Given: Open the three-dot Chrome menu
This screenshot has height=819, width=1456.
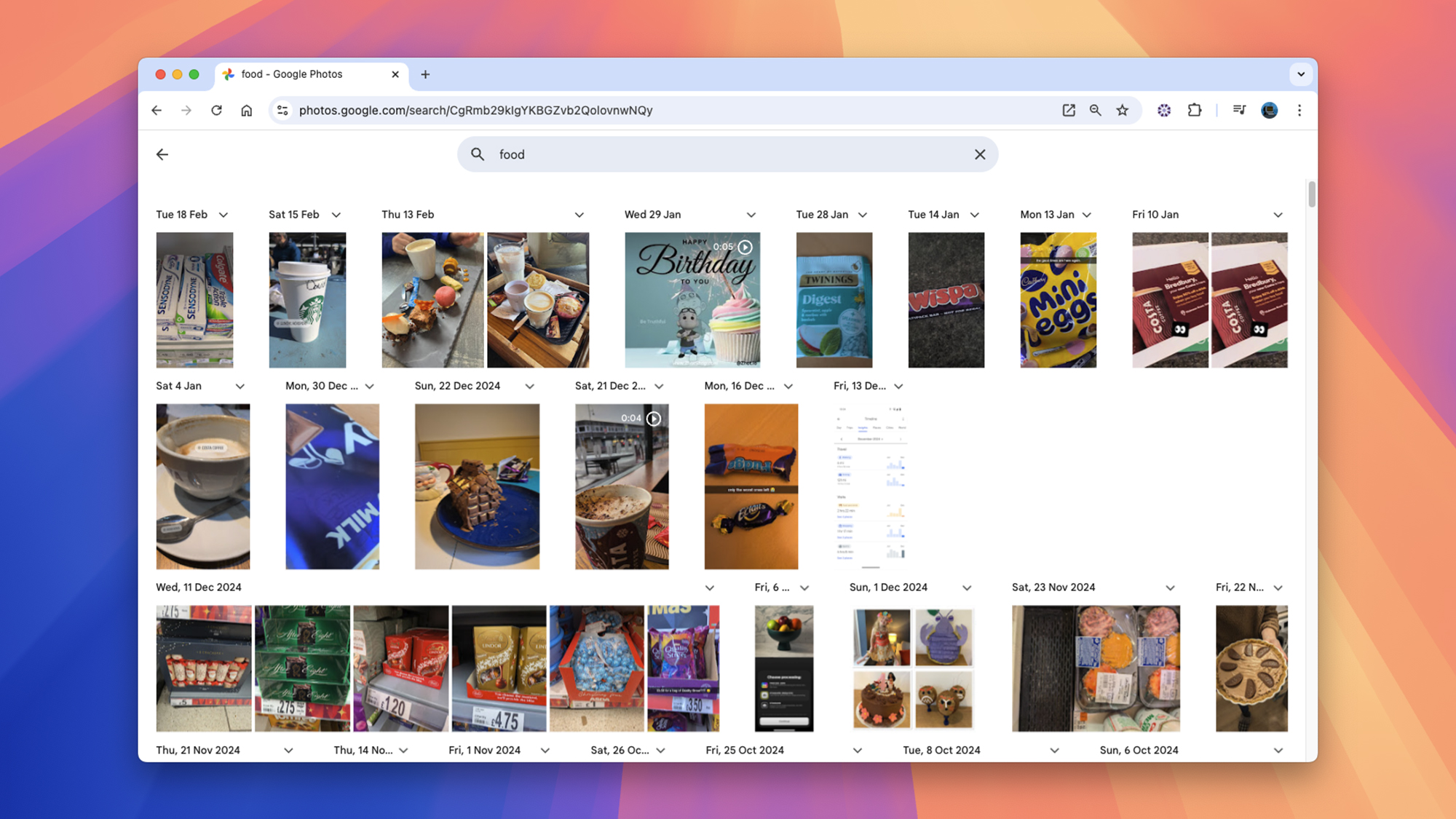Looking at the screenshot, I should coord(1299,111).
